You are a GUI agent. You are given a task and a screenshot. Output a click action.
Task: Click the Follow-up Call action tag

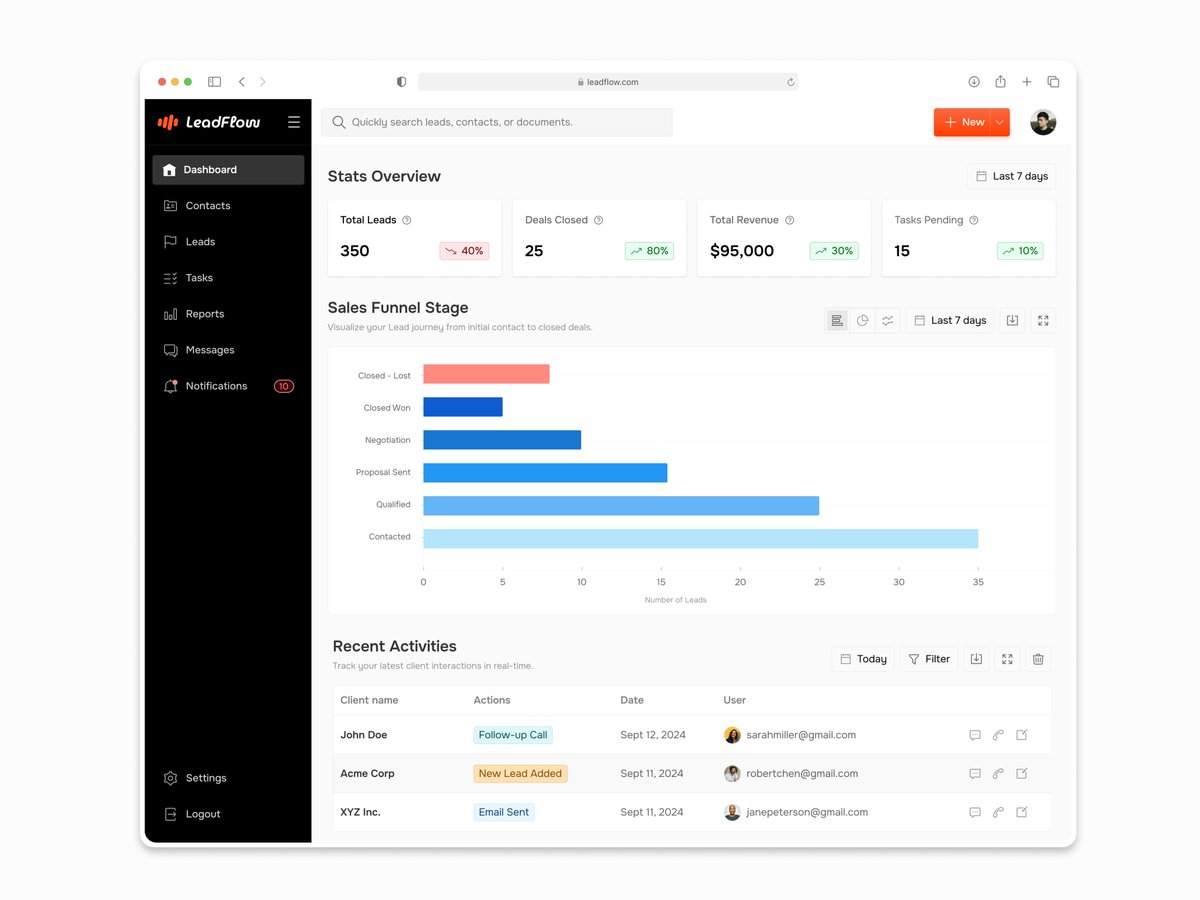pos(513,735)
